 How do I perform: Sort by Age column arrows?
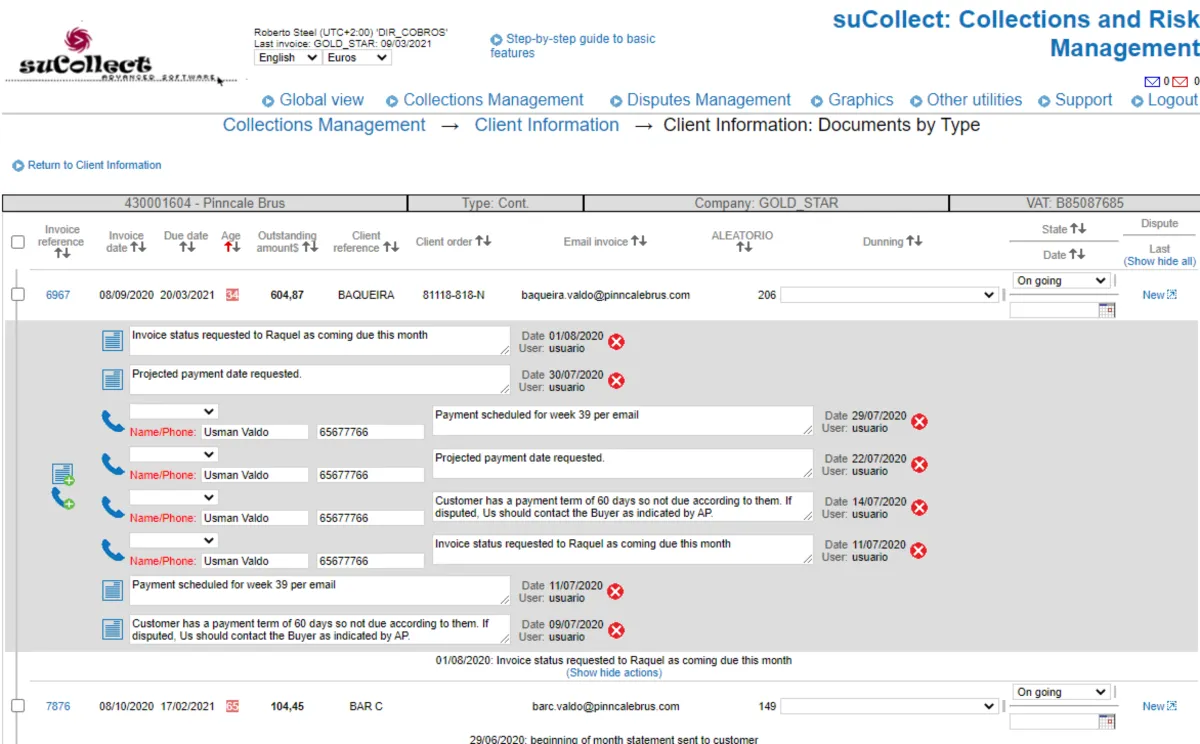pos(231,247)
